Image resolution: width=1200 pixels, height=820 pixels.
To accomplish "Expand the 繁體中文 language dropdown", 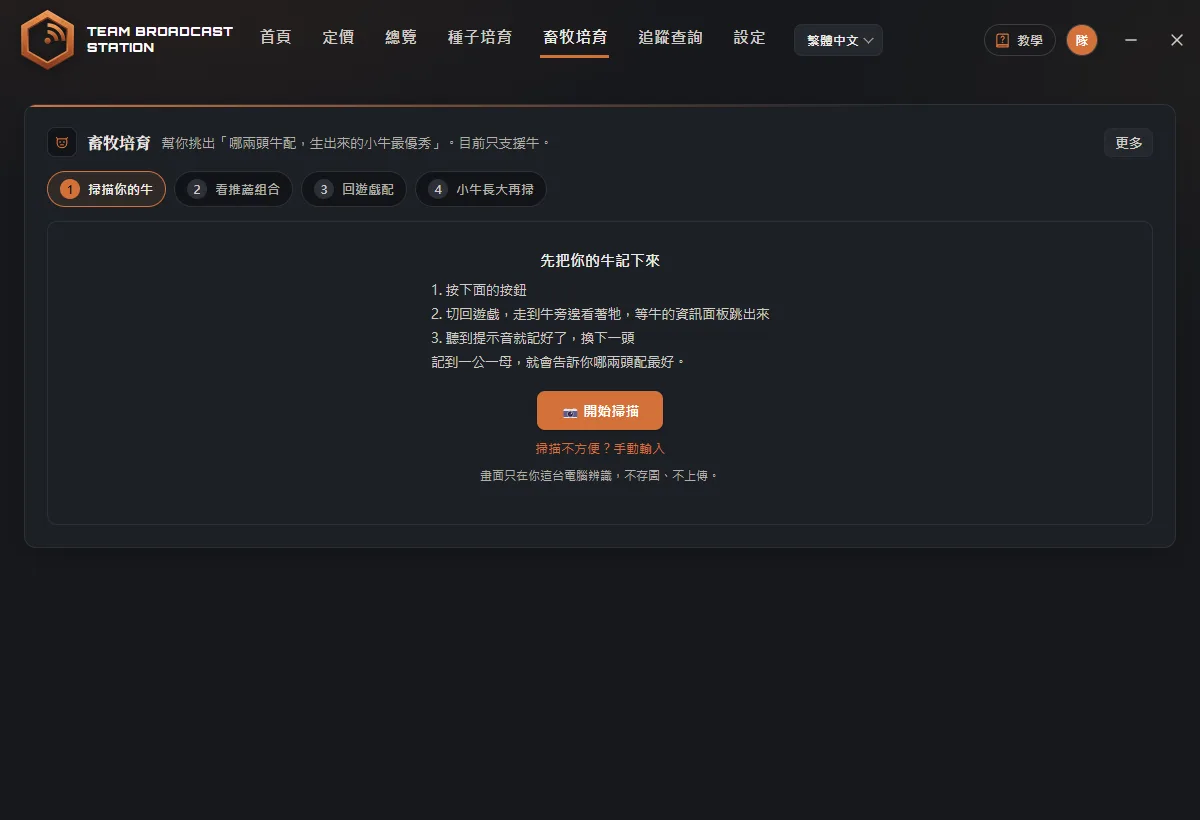I will [x=838, y=40].
